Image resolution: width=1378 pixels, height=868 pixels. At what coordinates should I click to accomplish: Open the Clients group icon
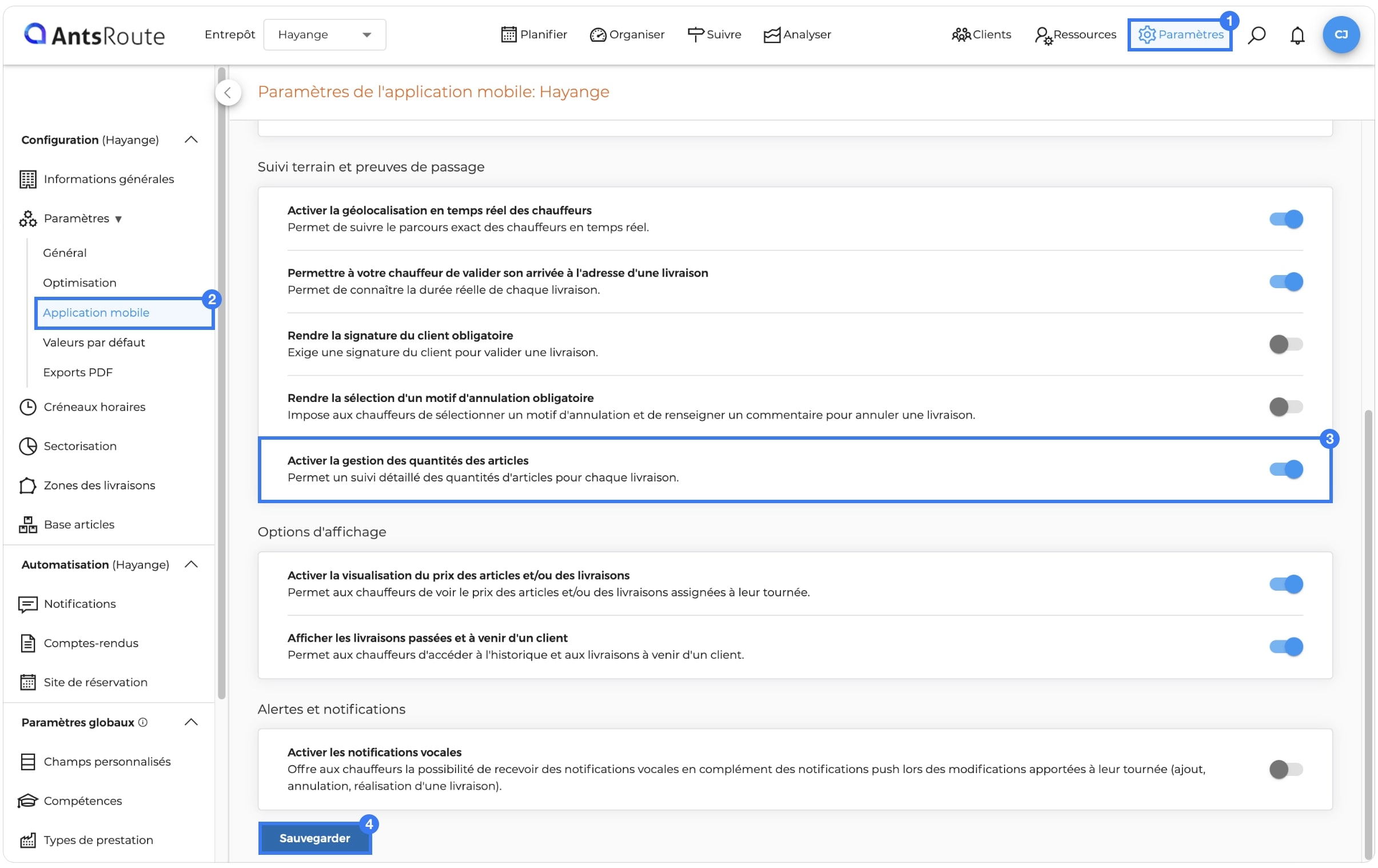pyautogui.click(x=961, y=35)
